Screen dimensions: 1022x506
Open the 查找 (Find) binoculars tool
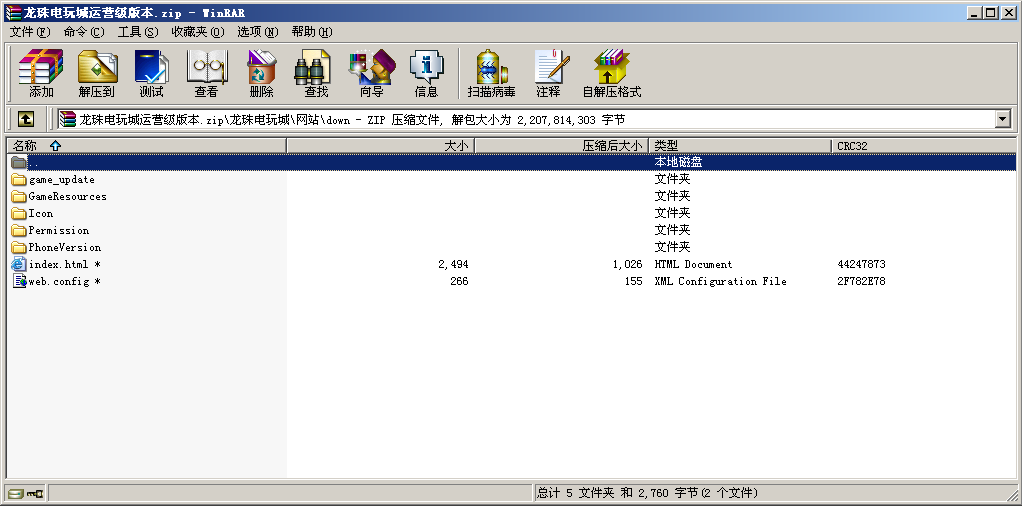pos(316,74)
